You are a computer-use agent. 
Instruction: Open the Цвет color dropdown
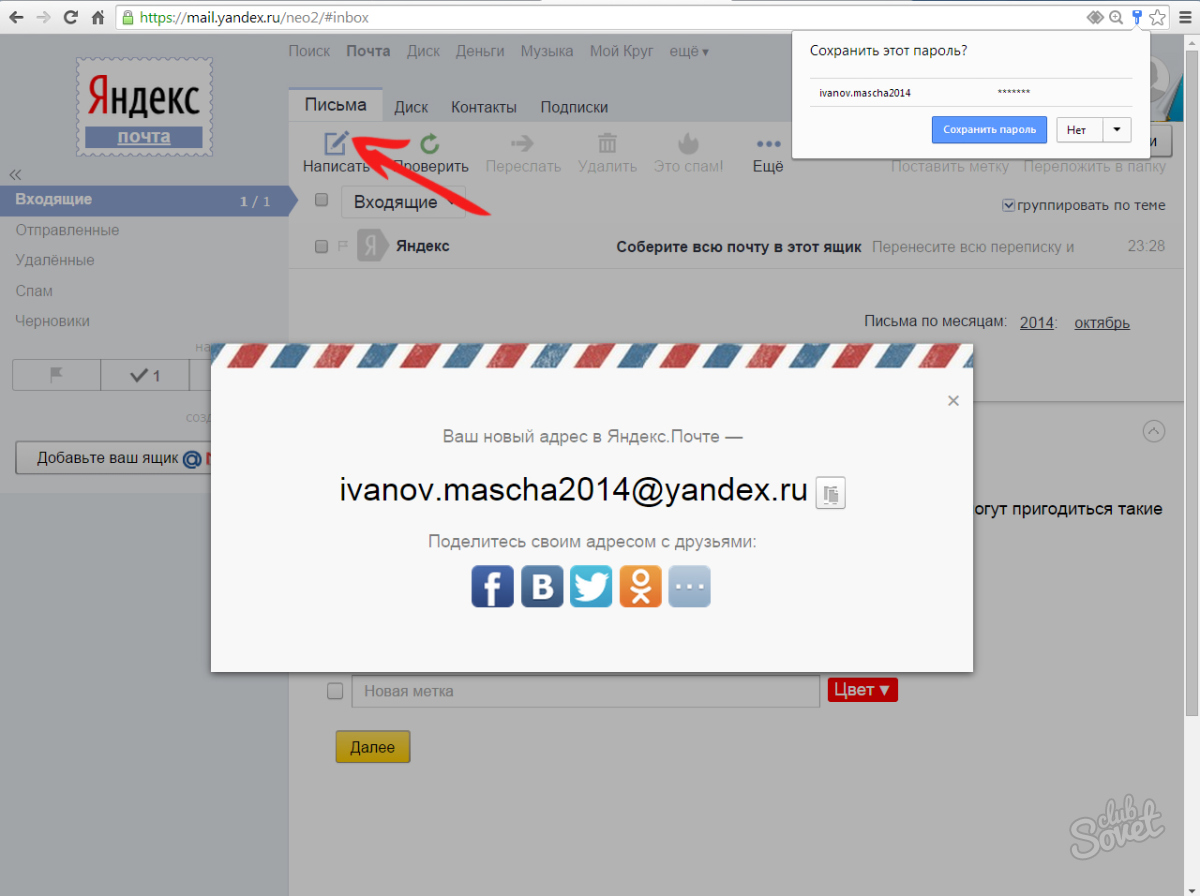tap(863, 690)
